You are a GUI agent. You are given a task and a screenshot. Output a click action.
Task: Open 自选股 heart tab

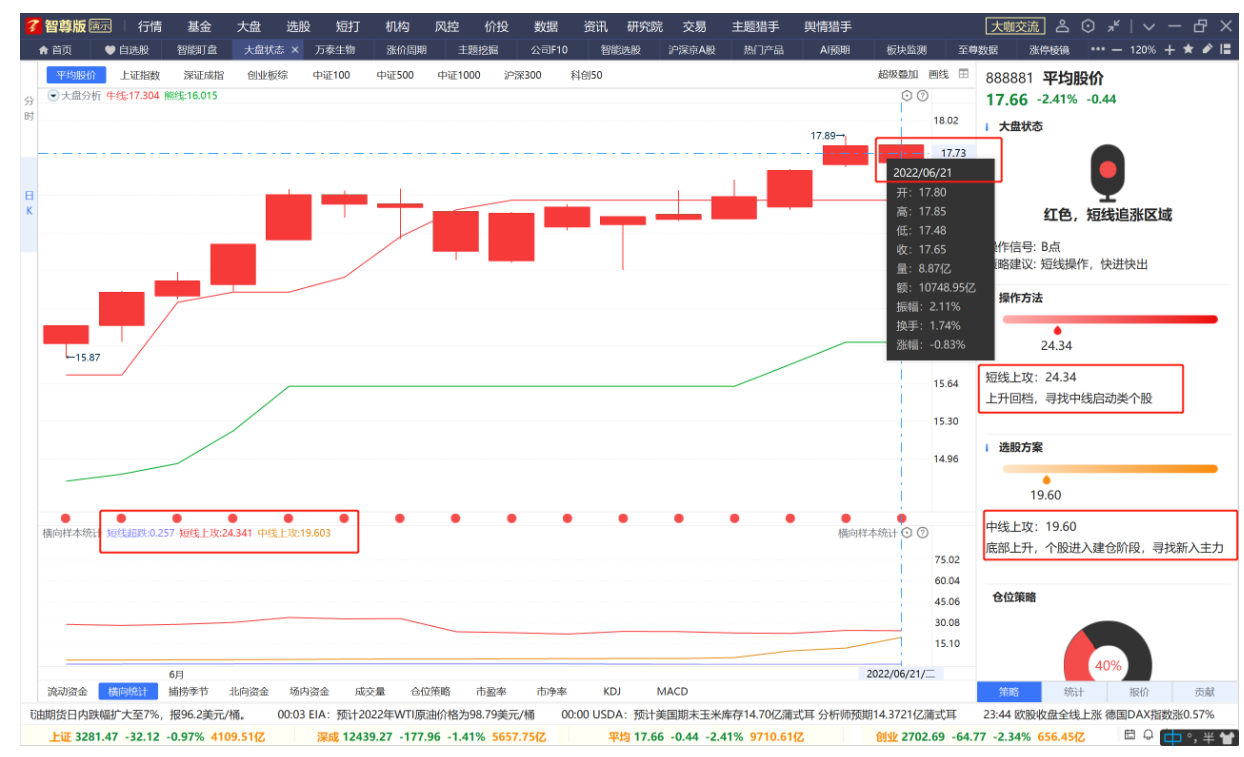[126, 49]
